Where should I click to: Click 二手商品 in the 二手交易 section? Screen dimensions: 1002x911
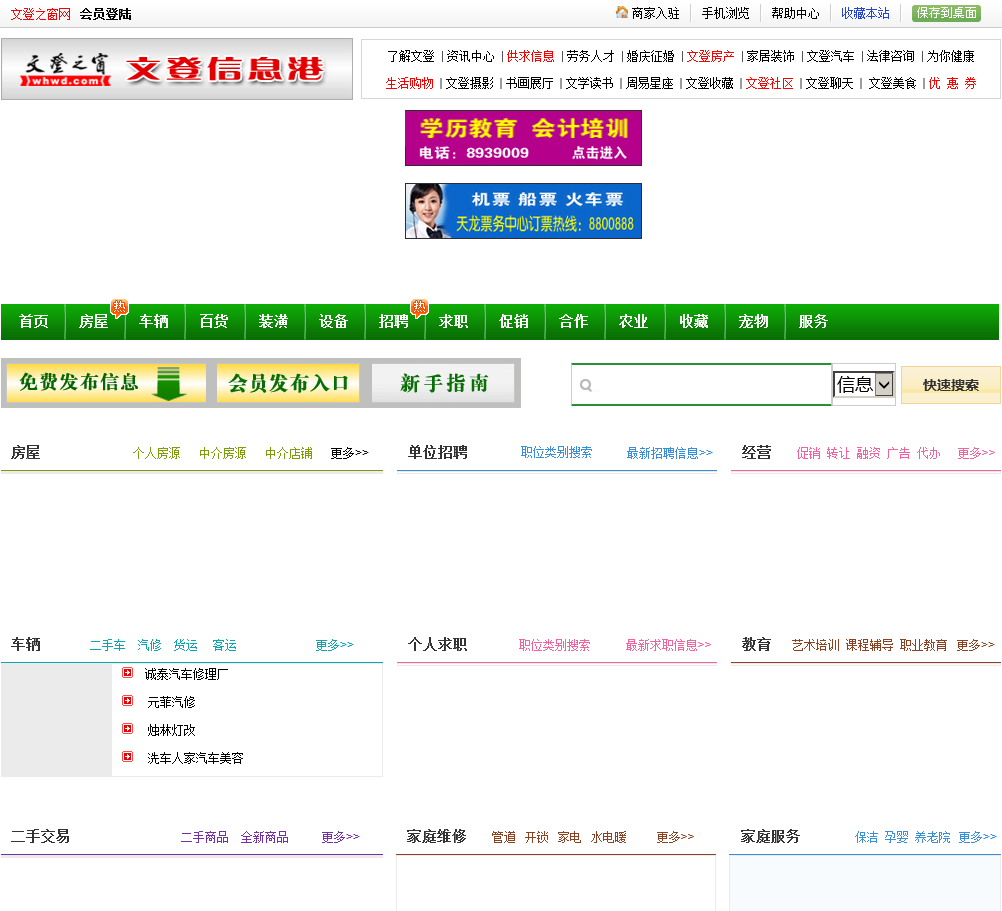[x=204, y=838]
